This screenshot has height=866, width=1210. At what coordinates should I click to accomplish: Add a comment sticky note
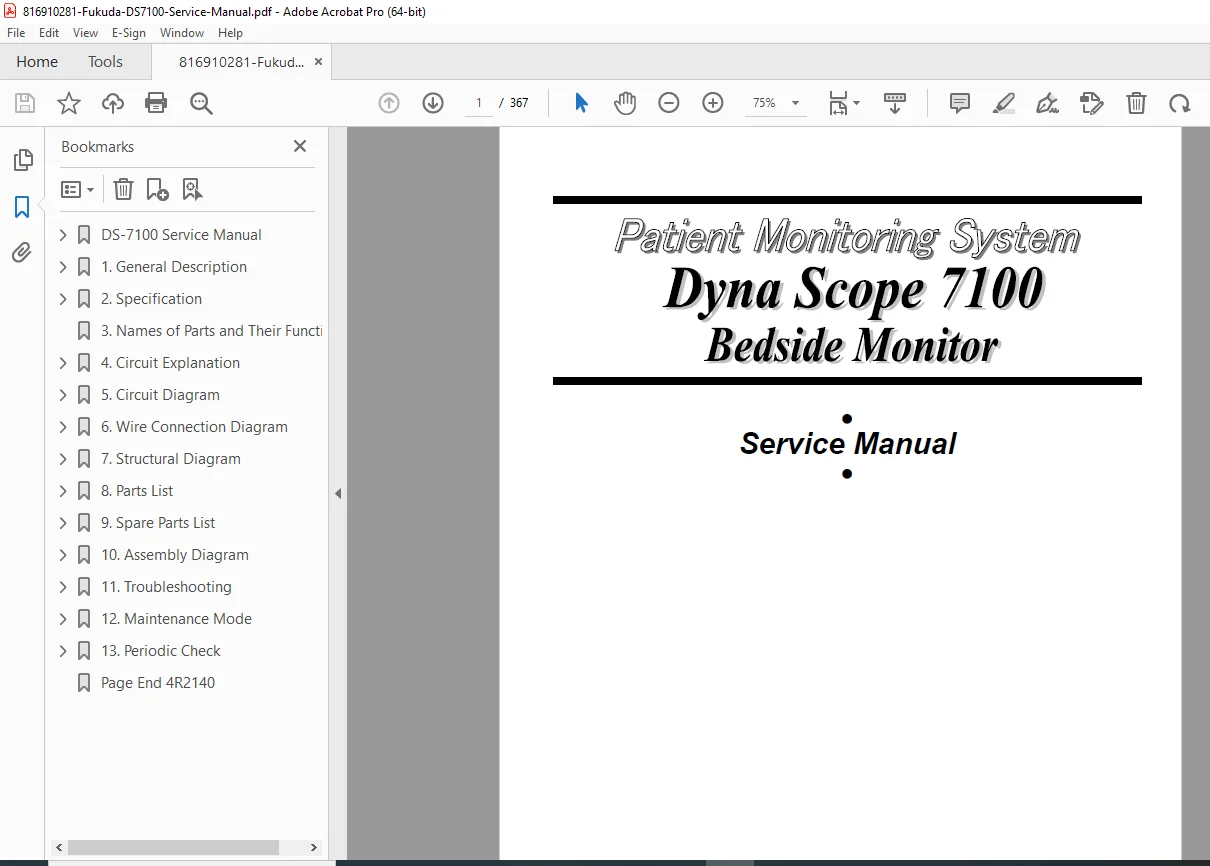[960, 103]
